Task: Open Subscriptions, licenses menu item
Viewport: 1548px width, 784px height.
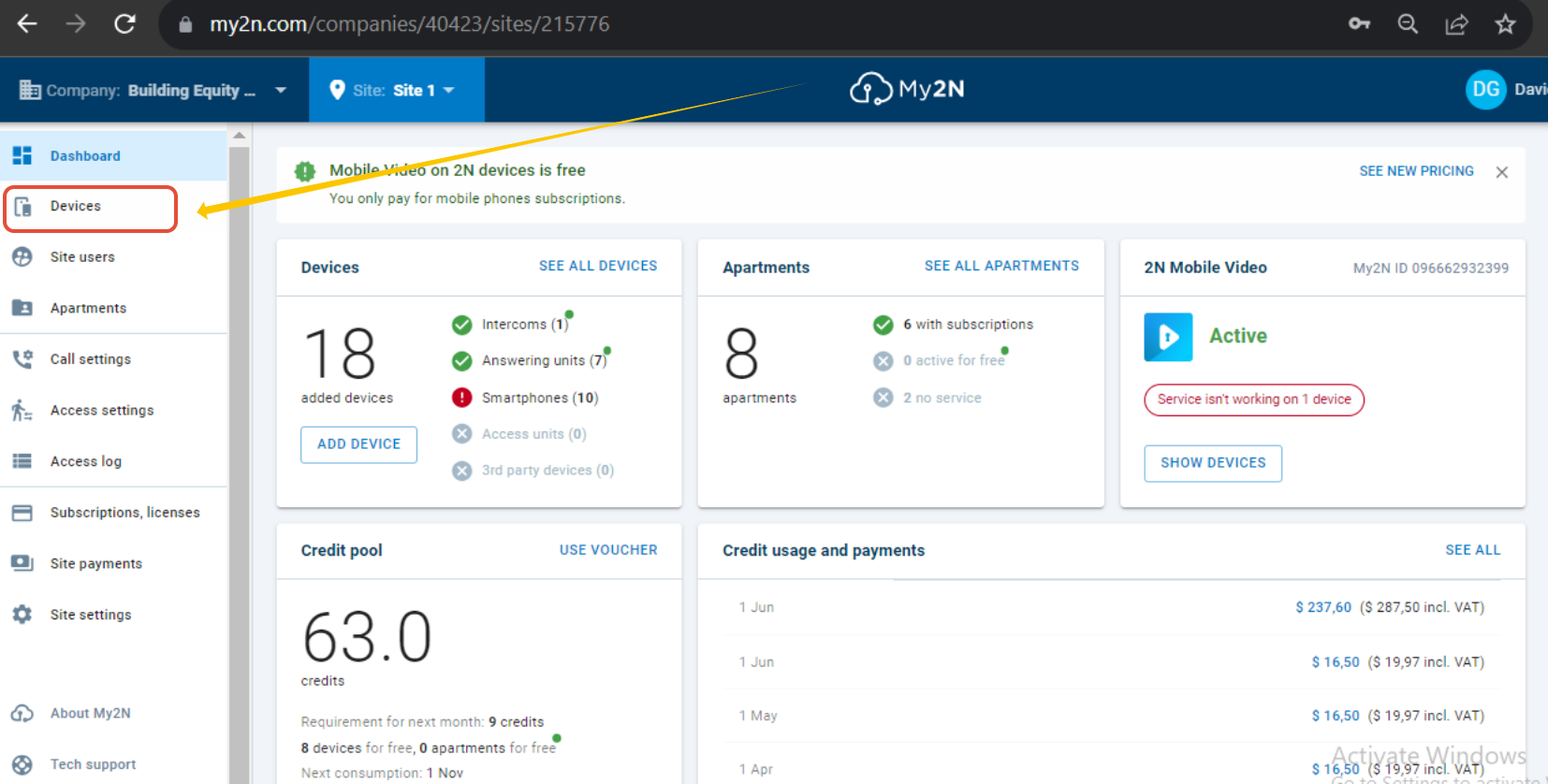Action: (x=113, y=513)
